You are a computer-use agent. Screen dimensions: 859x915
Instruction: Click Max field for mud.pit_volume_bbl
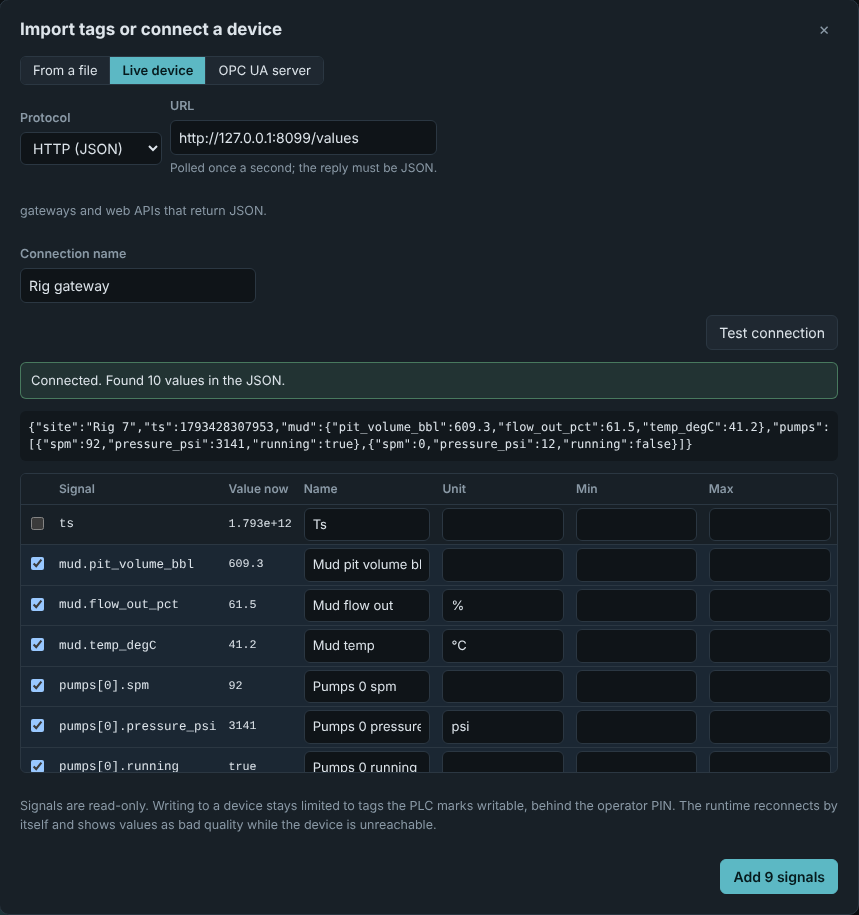pyautogui.click(x=769, y=564)
